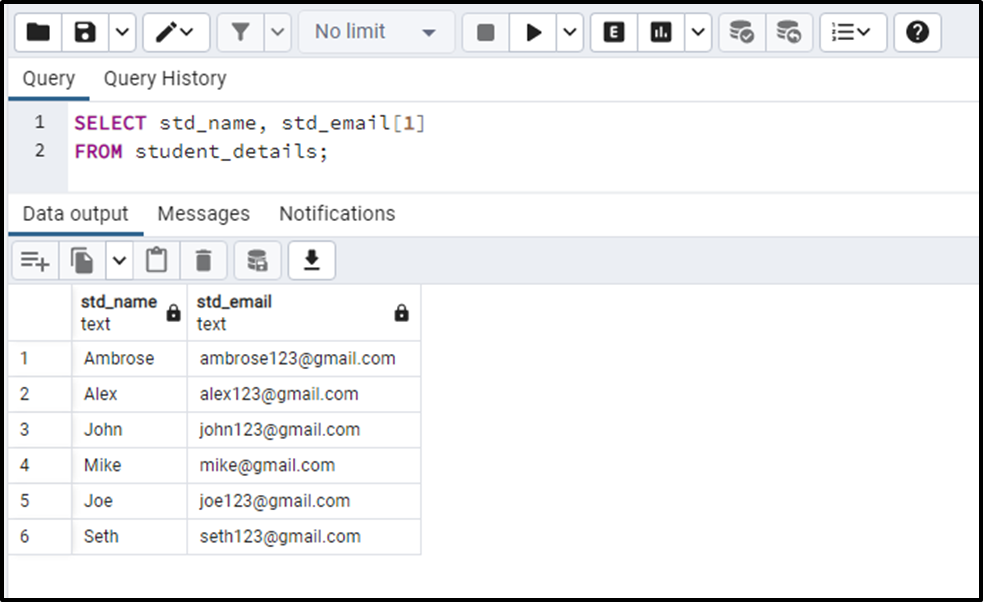Stop the running query
Viewport: 983px width, 602px height.
pos(485,32)
